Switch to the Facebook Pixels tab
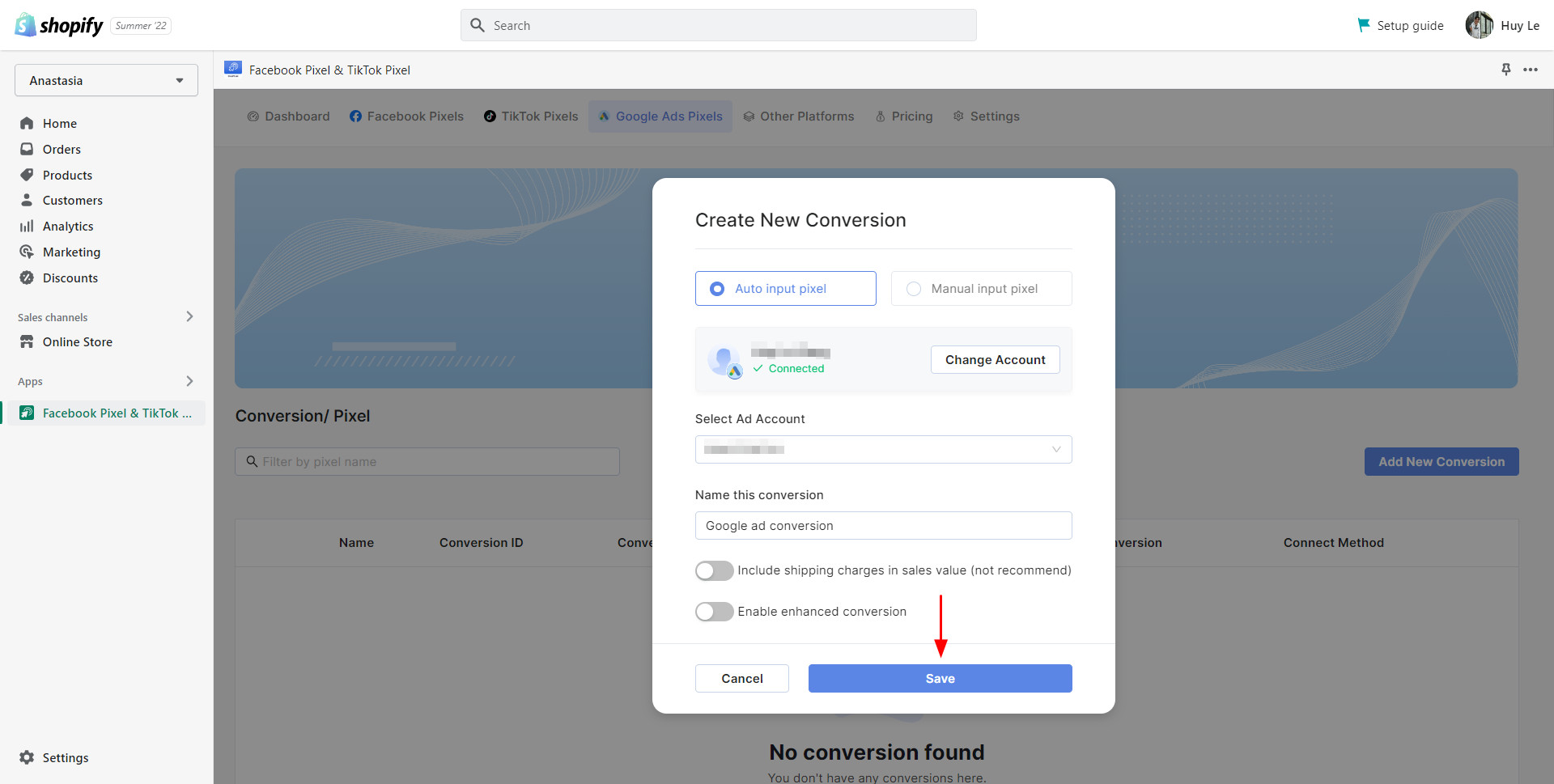Screen dimensions: 1554x784 pyautogui.click(x=406, y=116)
